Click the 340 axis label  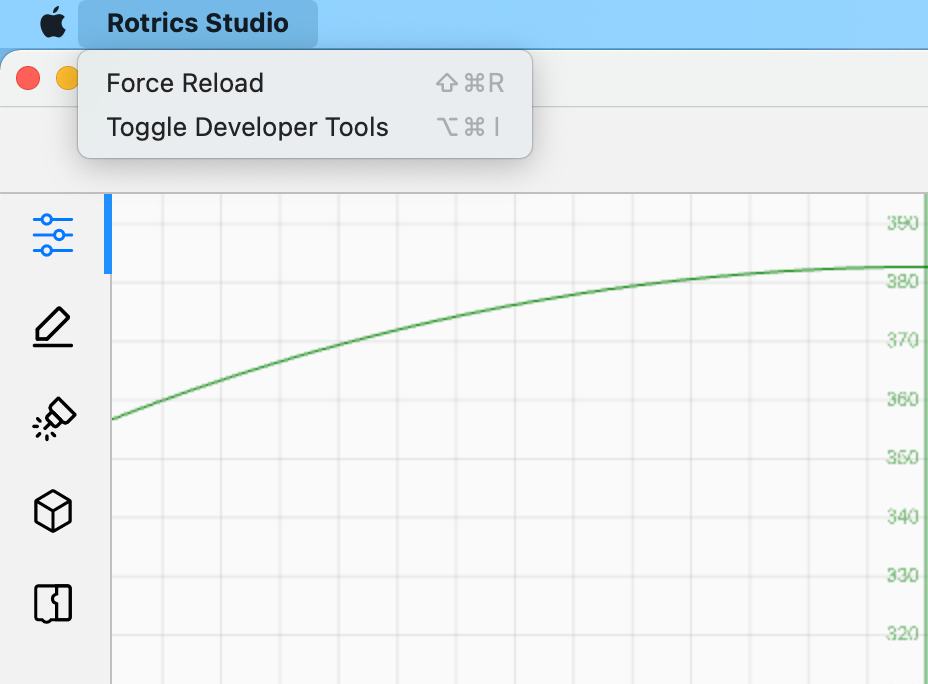pyautogui.click(x=902, y=517)
